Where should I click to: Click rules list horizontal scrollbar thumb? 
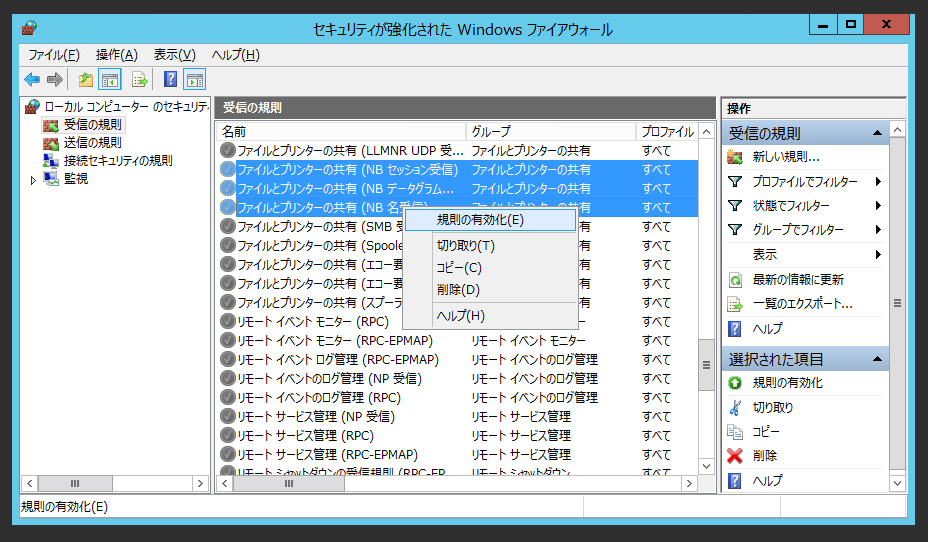289,483
